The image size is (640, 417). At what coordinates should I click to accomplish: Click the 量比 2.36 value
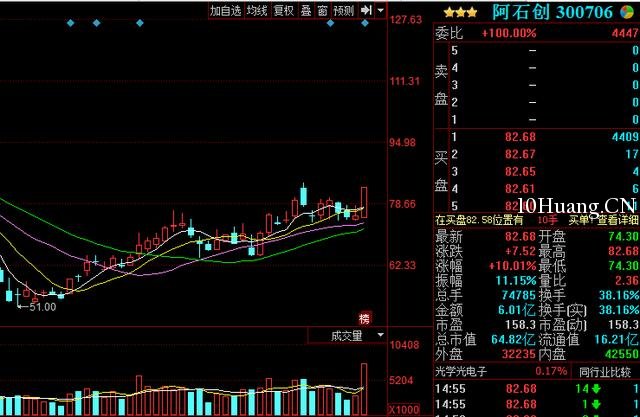(x=627, y=281)
